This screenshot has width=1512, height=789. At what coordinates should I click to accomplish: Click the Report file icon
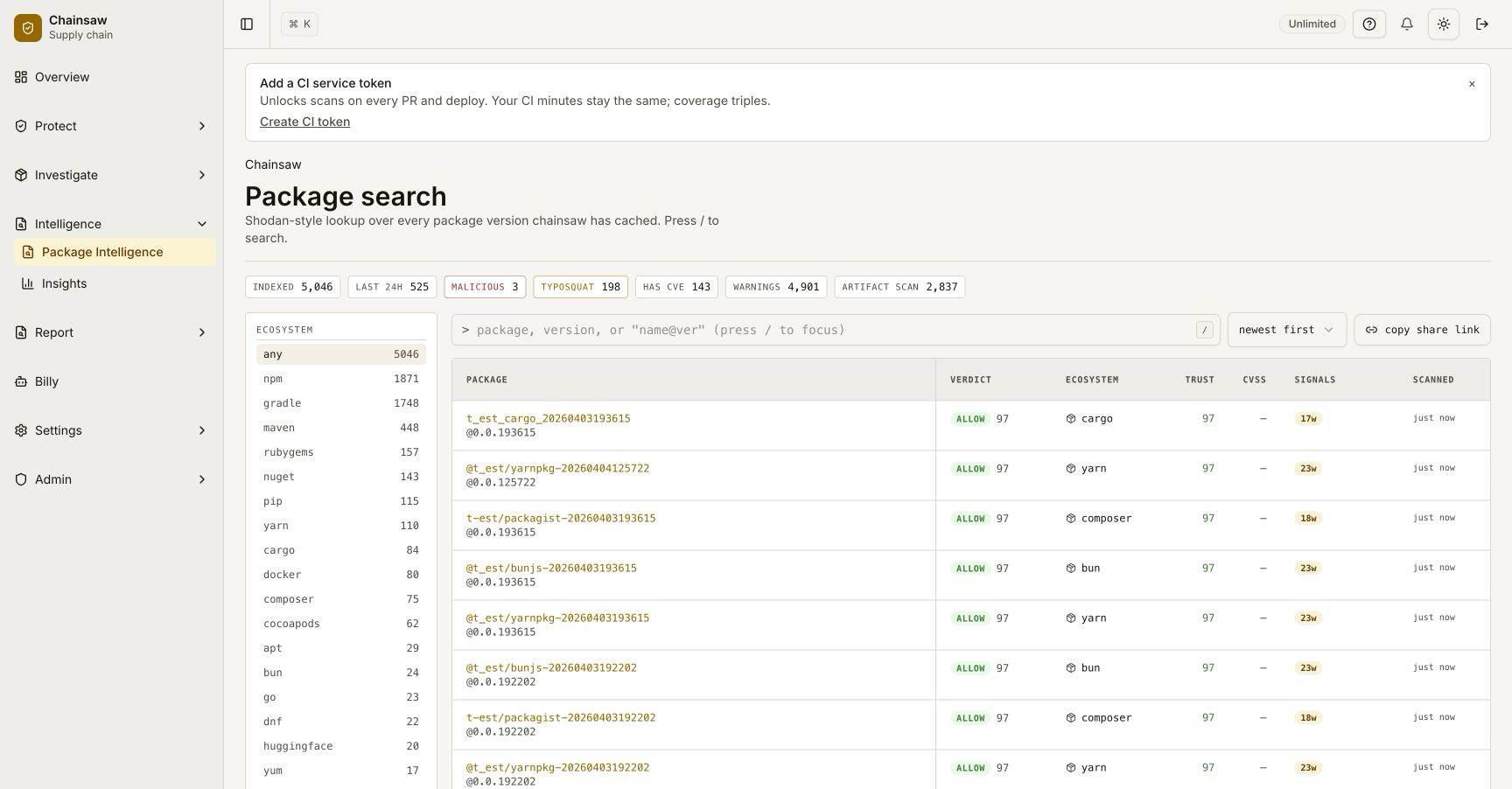coord(21,332)
